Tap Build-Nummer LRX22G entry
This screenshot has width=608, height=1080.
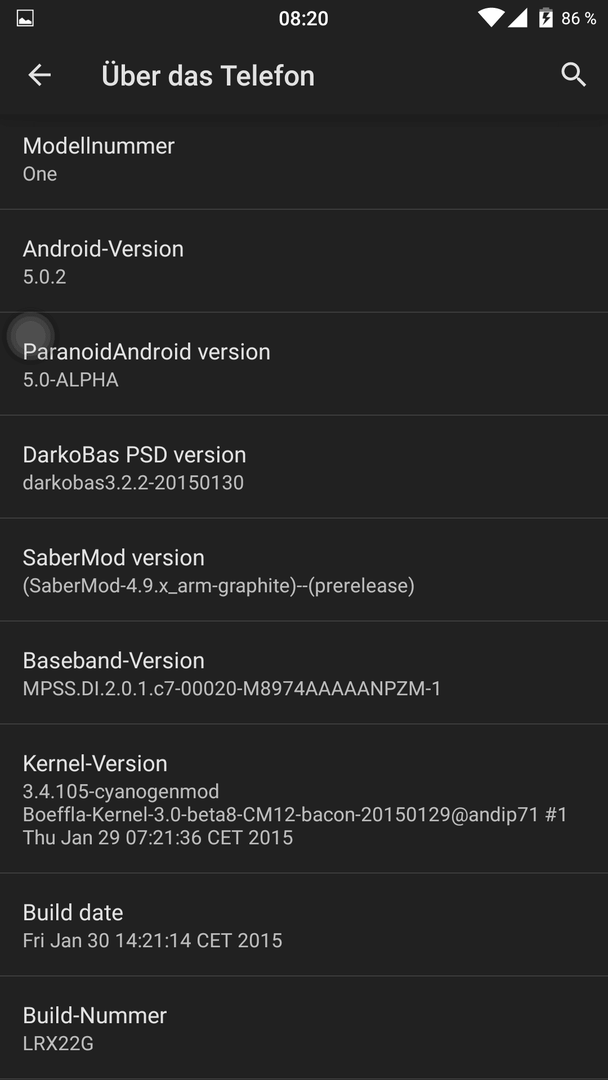304,1028
